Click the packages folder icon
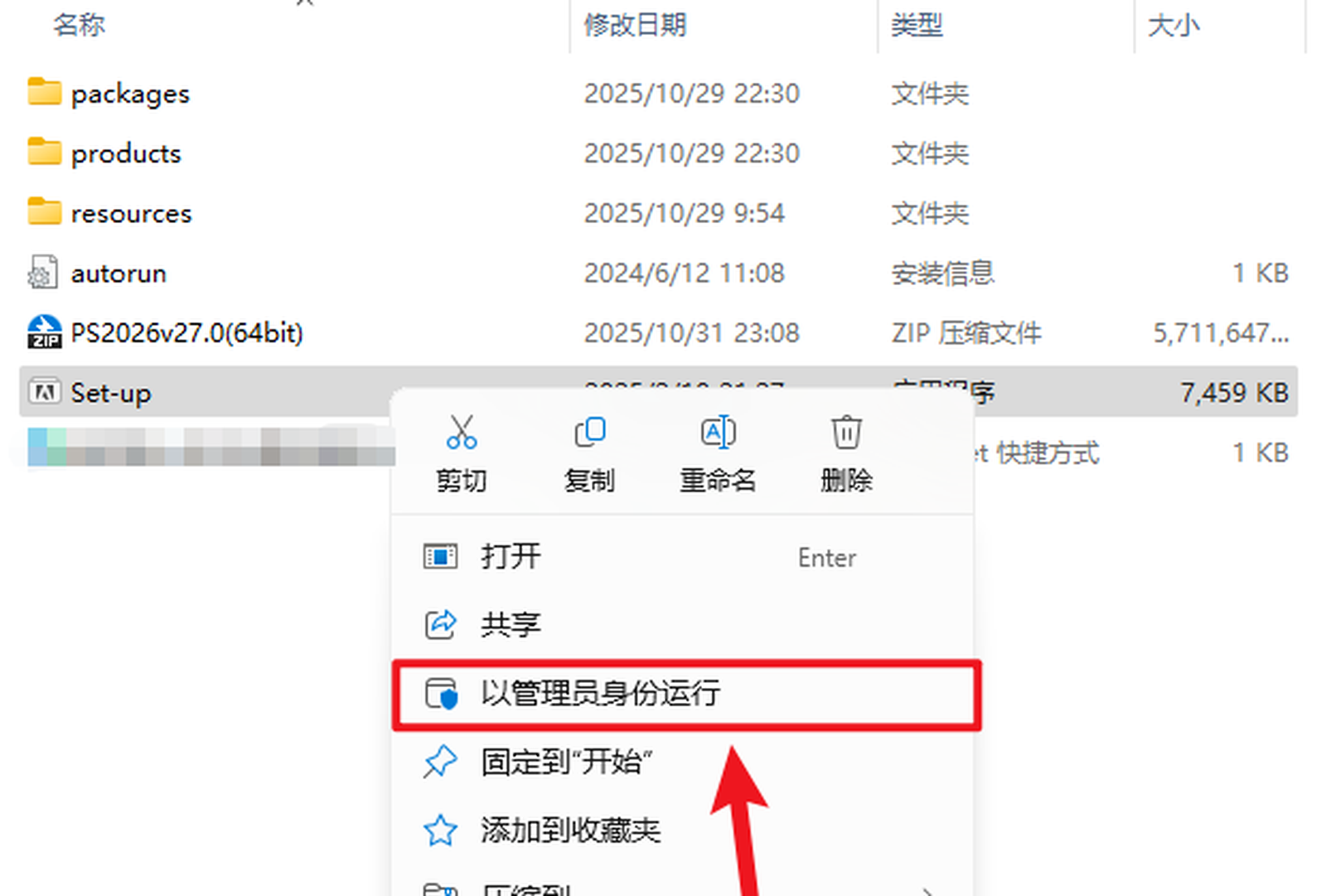Screen dimensions: 1326x896 (x=44, y=92)
